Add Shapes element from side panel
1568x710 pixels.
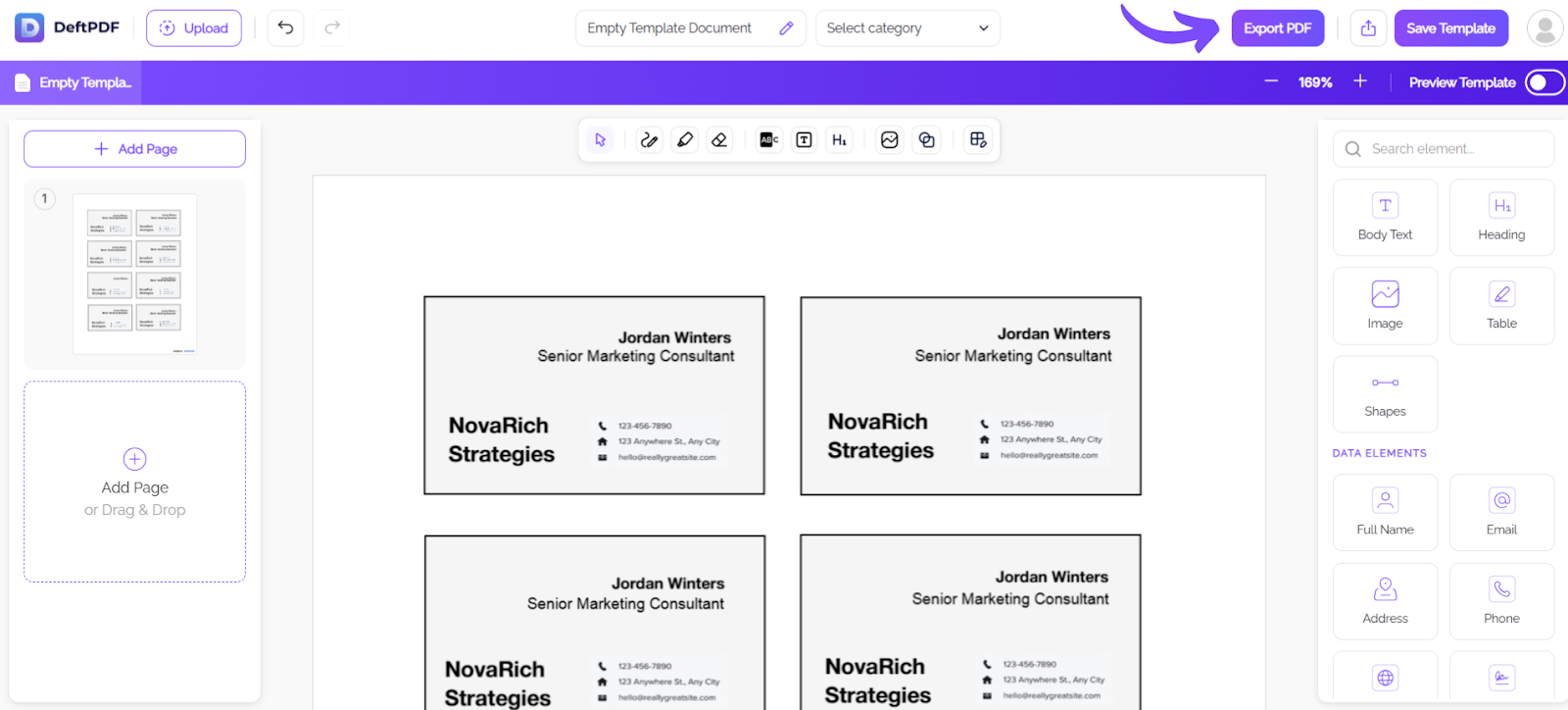click(1385, 394)
